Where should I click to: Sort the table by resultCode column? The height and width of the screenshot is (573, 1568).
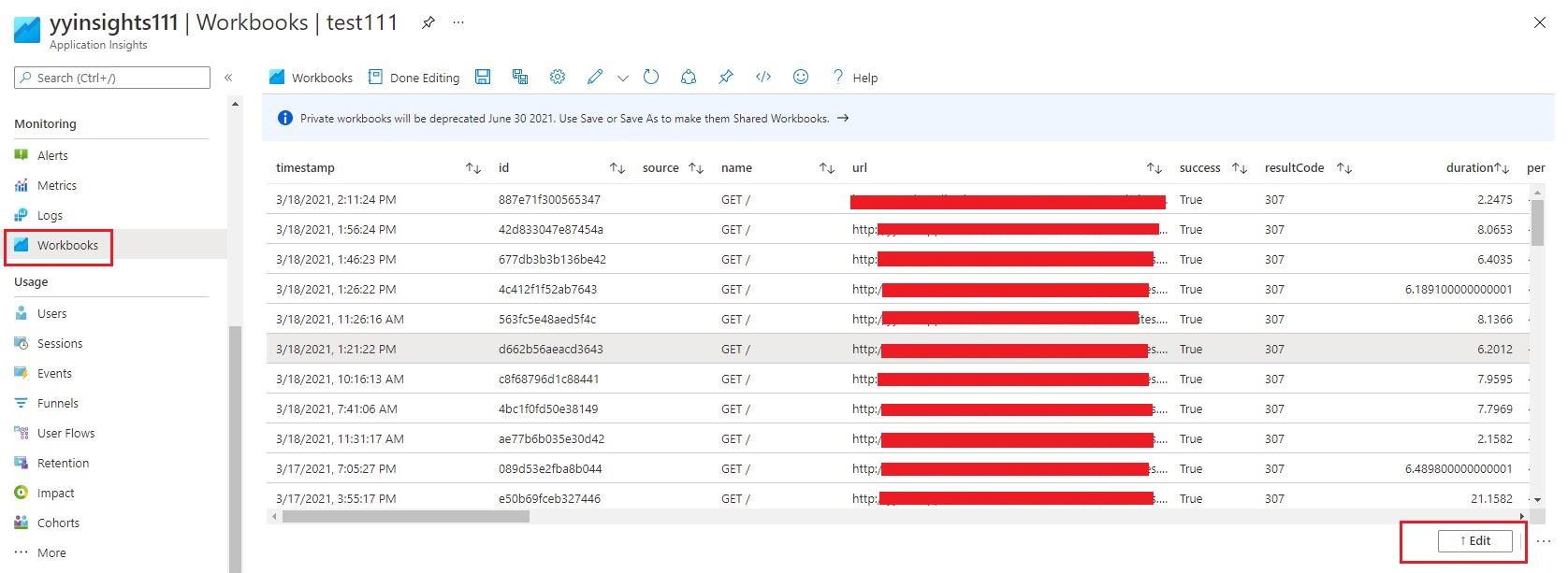pyautogui.click(x=1344, y=168)
